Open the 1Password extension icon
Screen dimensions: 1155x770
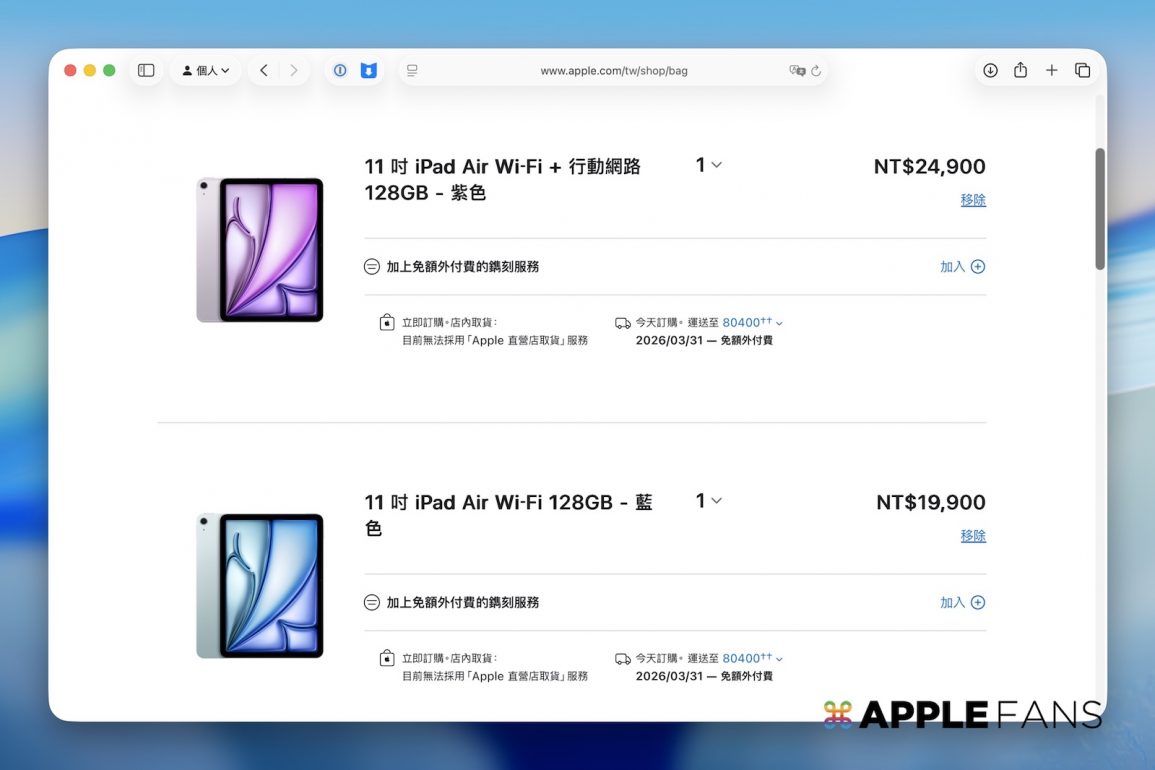340,70
